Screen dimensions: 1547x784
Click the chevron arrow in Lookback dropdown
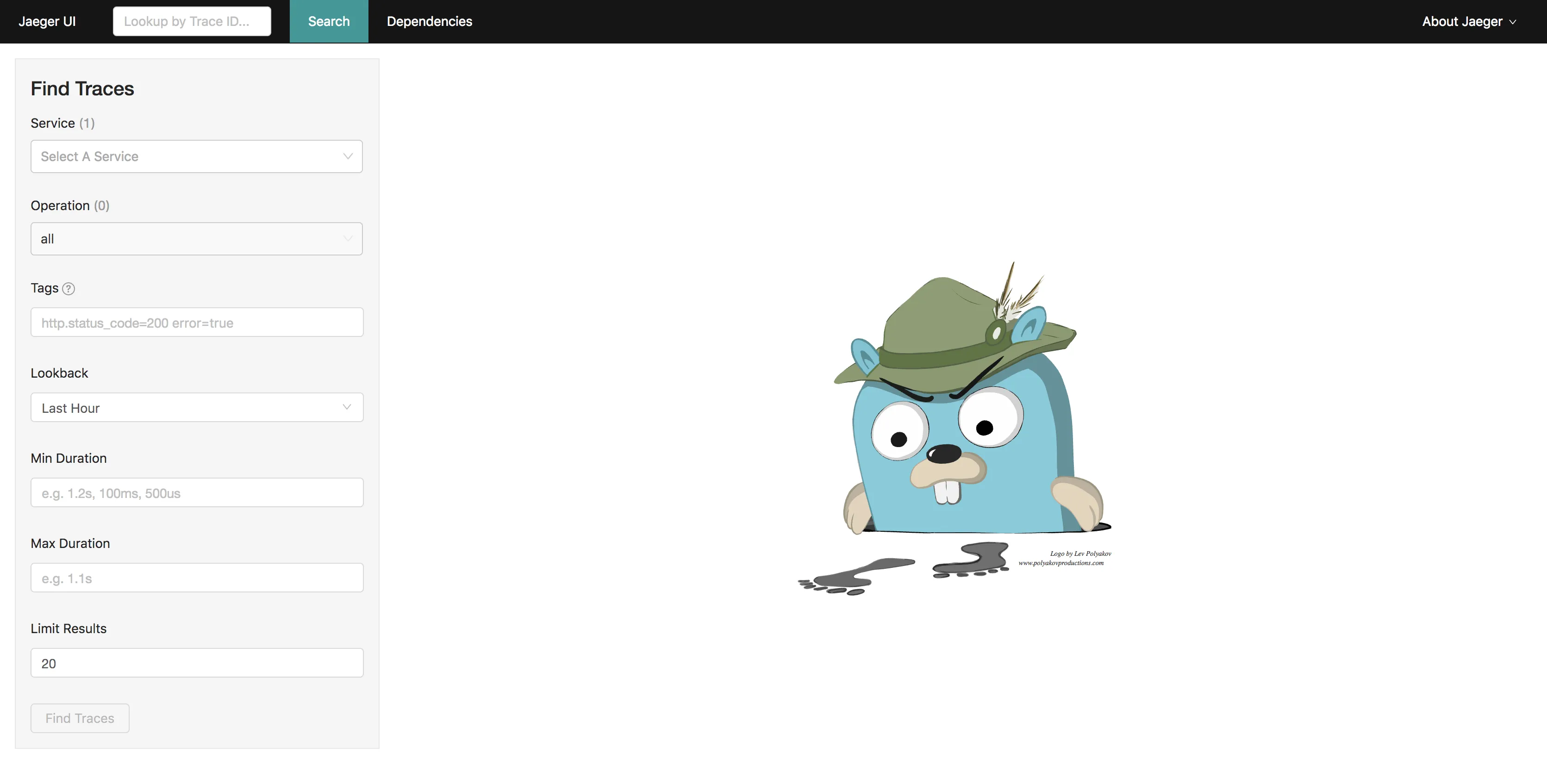coord(347,408)
